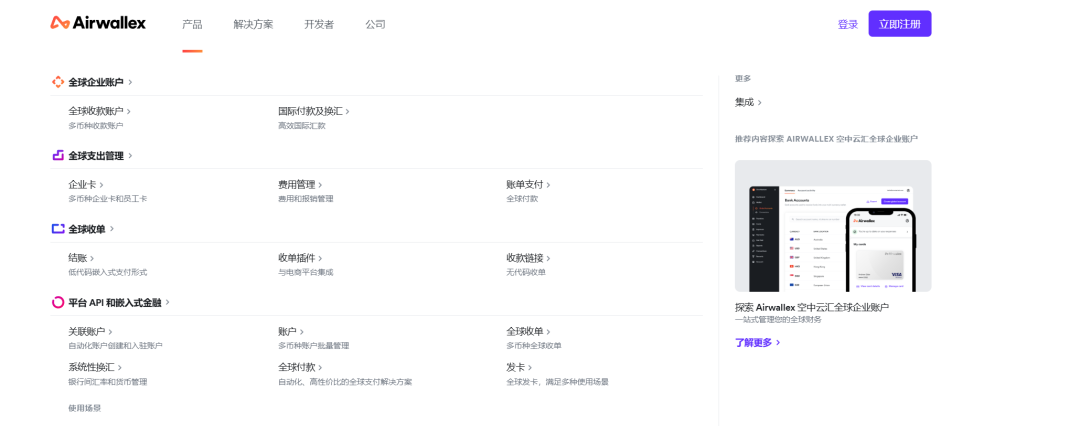The width and height of the screenshot is (1080, 426).
Task: Click the 多币种收款账户 description text
Action: coord(96,125)
